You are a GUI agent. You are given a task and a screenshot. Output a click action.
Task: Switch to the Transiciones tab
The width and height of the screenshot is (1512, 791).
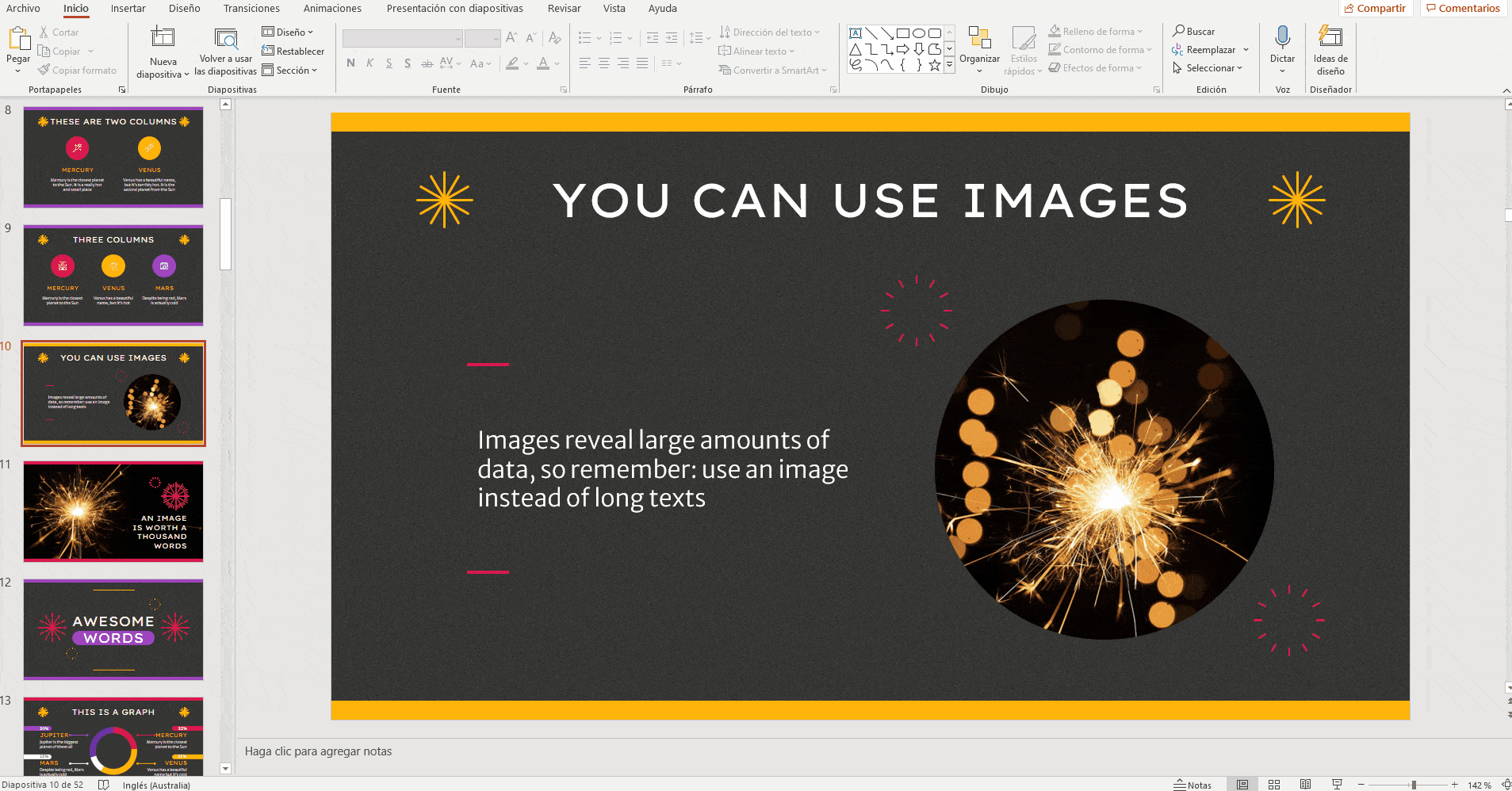pos(251,8)
